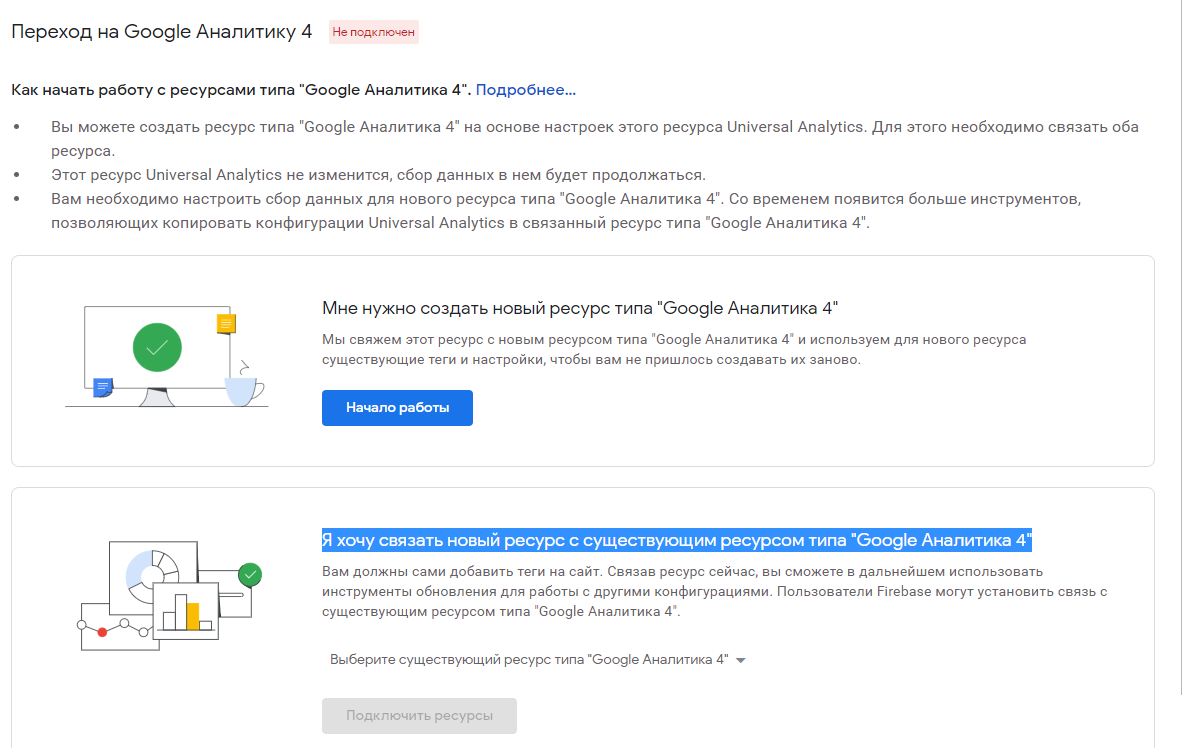Click the small green check badge beside the charts
The image size is (1182, 748).
[x=250, y=574]
